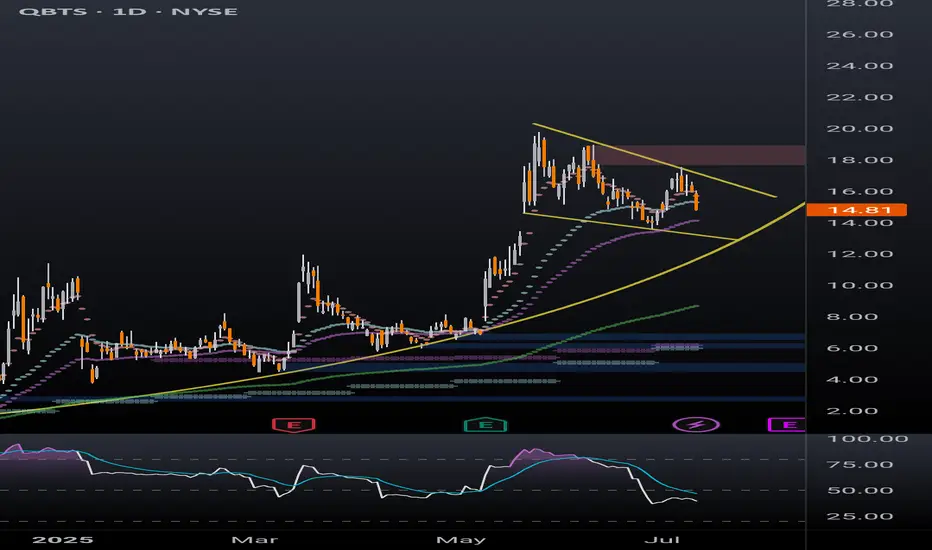Select the lower yellow wedge trendline
The height and width of the screenshot is (550, 932).
(x=630, y=227)
